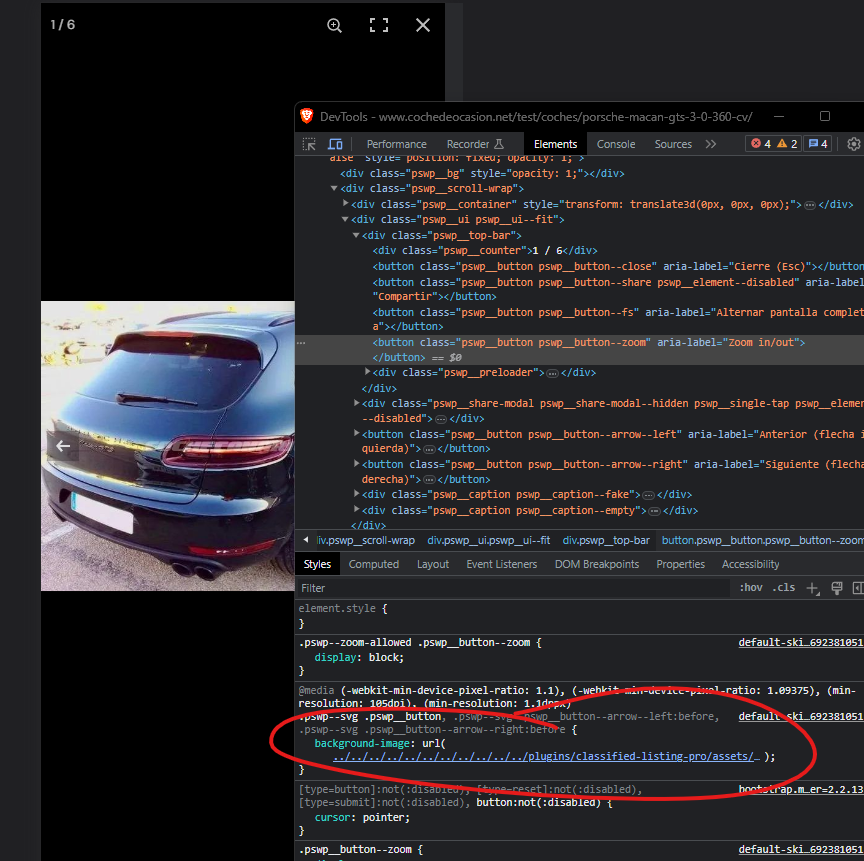Focus the Styles Filter input field
Viewport: 864px width, 861px height.
click(514, 588)
